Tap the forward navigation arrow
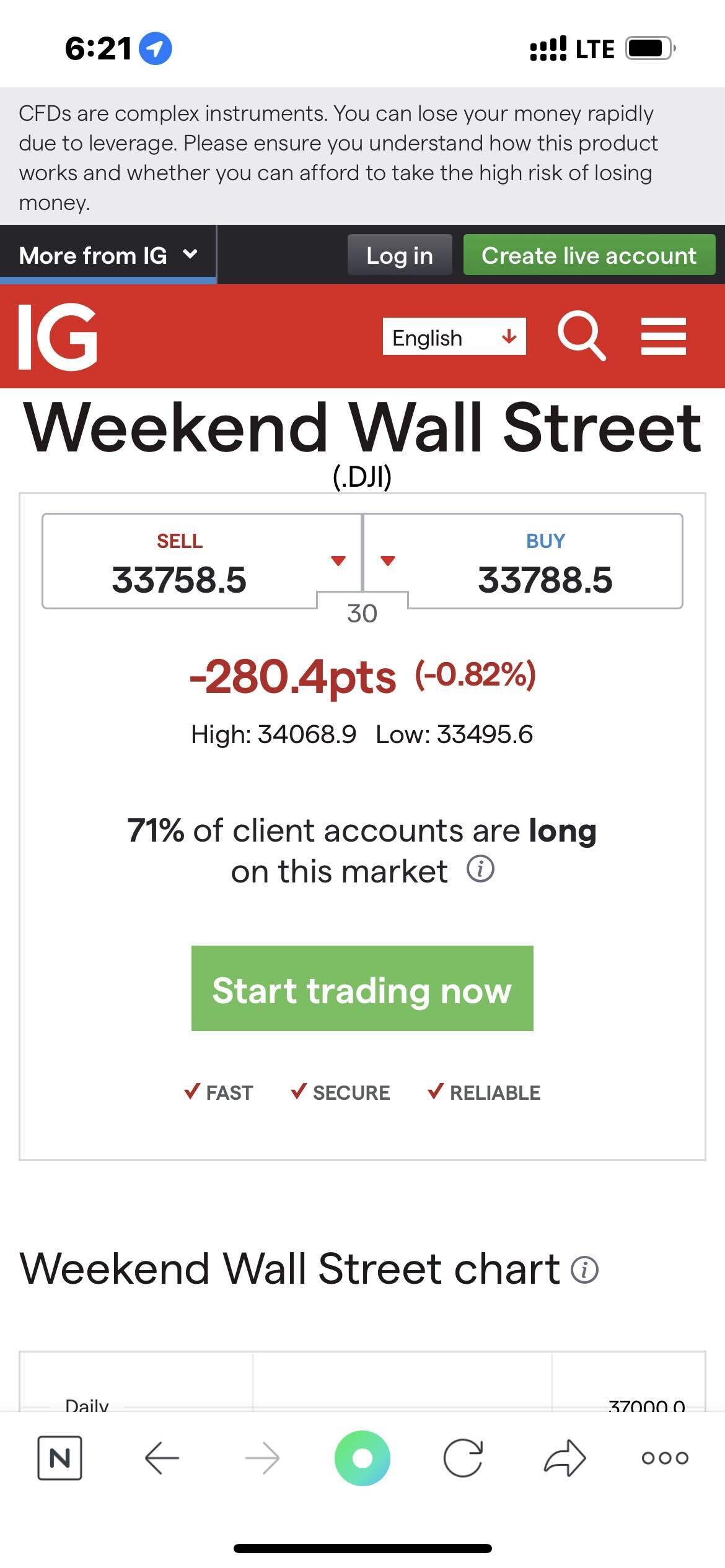Viewport: 725px width, 1568px height. (262, 1458)
